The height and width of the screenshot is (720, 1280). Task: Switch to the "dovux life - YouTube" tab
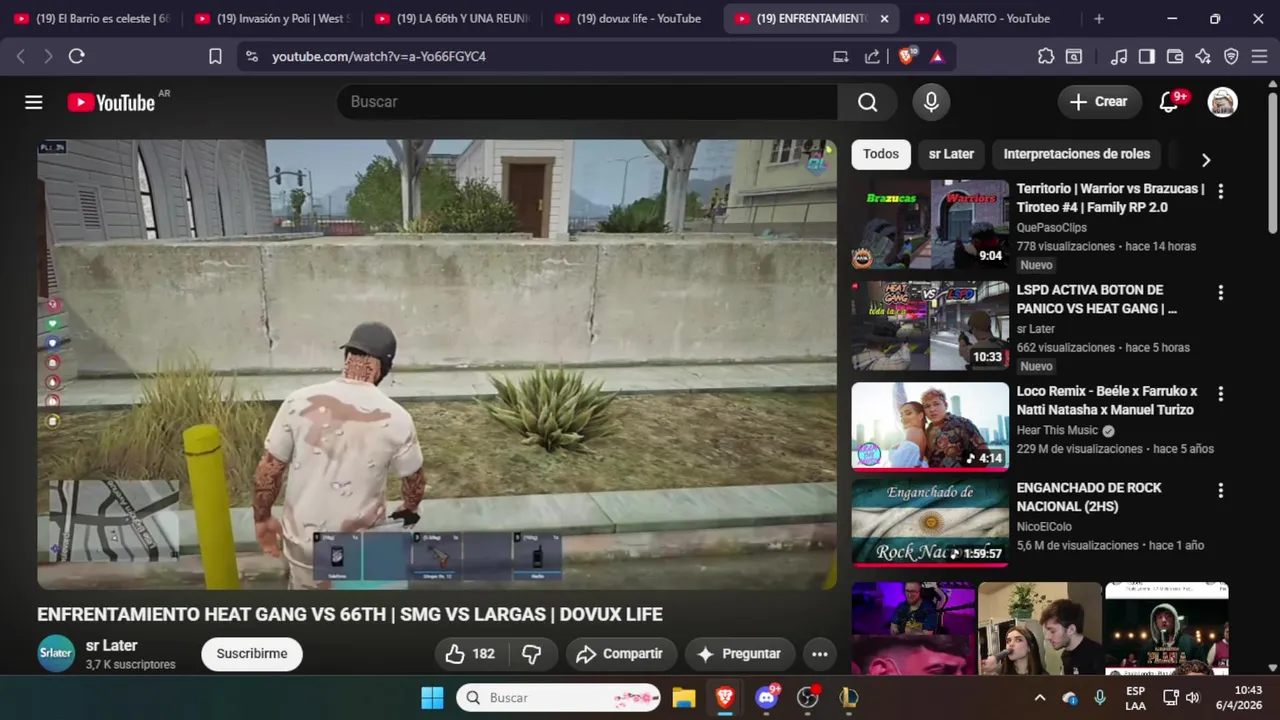pyautogui.click(x=638, y=19)
